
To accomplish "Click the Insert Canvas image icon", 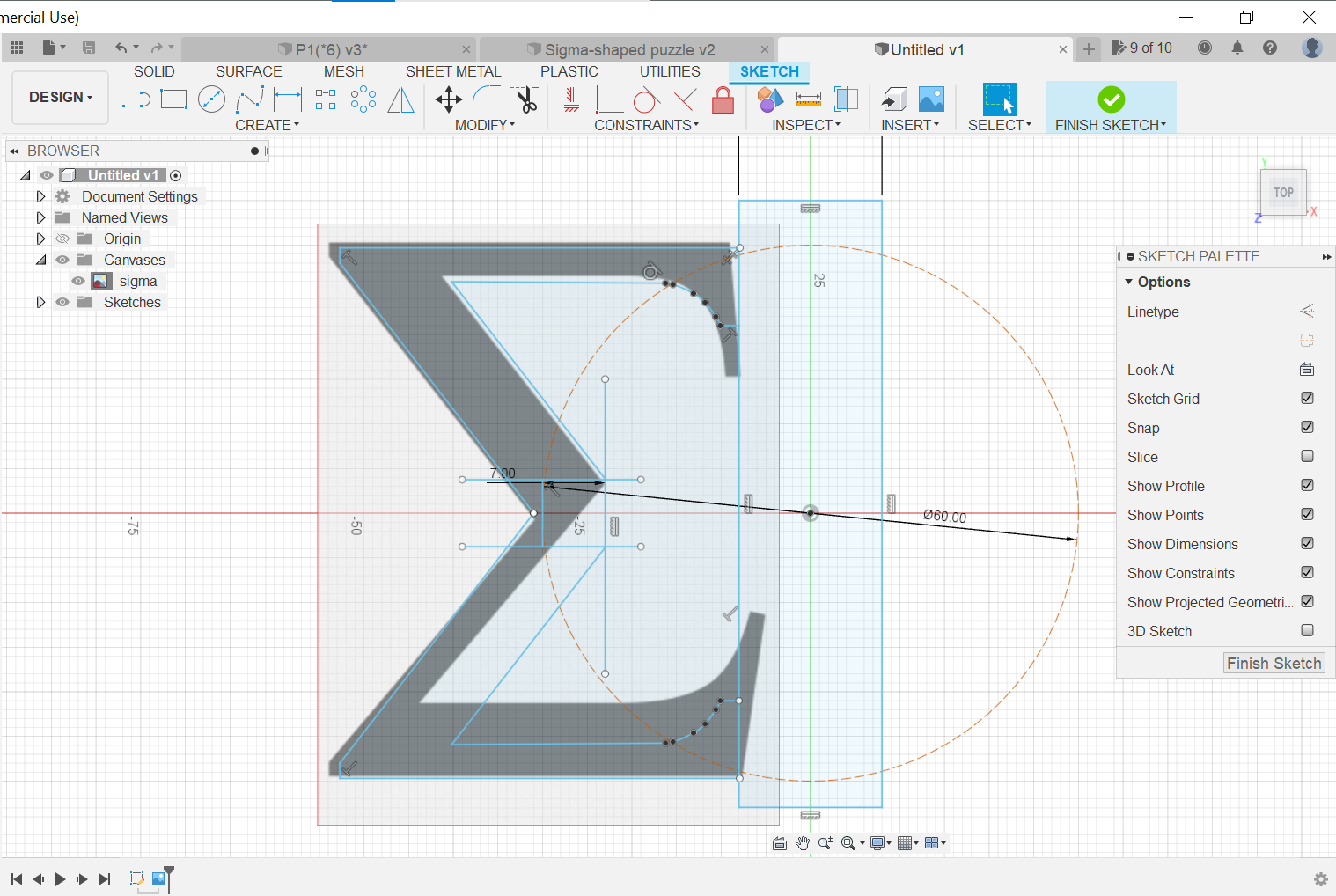I will click(x=931, y=99).
